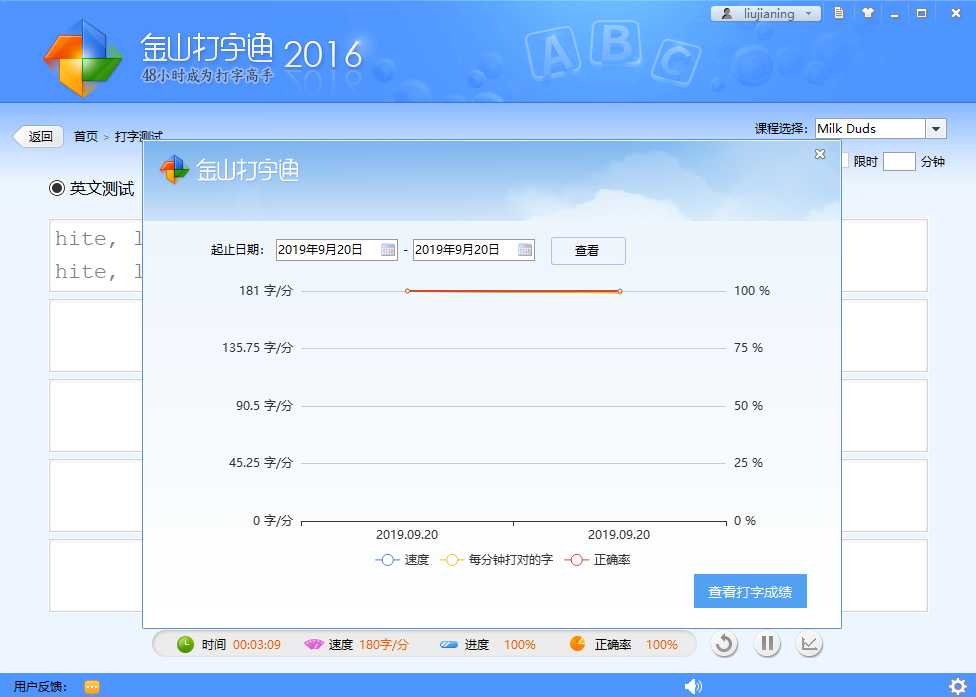Open the end date calendar picker

tap(525, 250)
